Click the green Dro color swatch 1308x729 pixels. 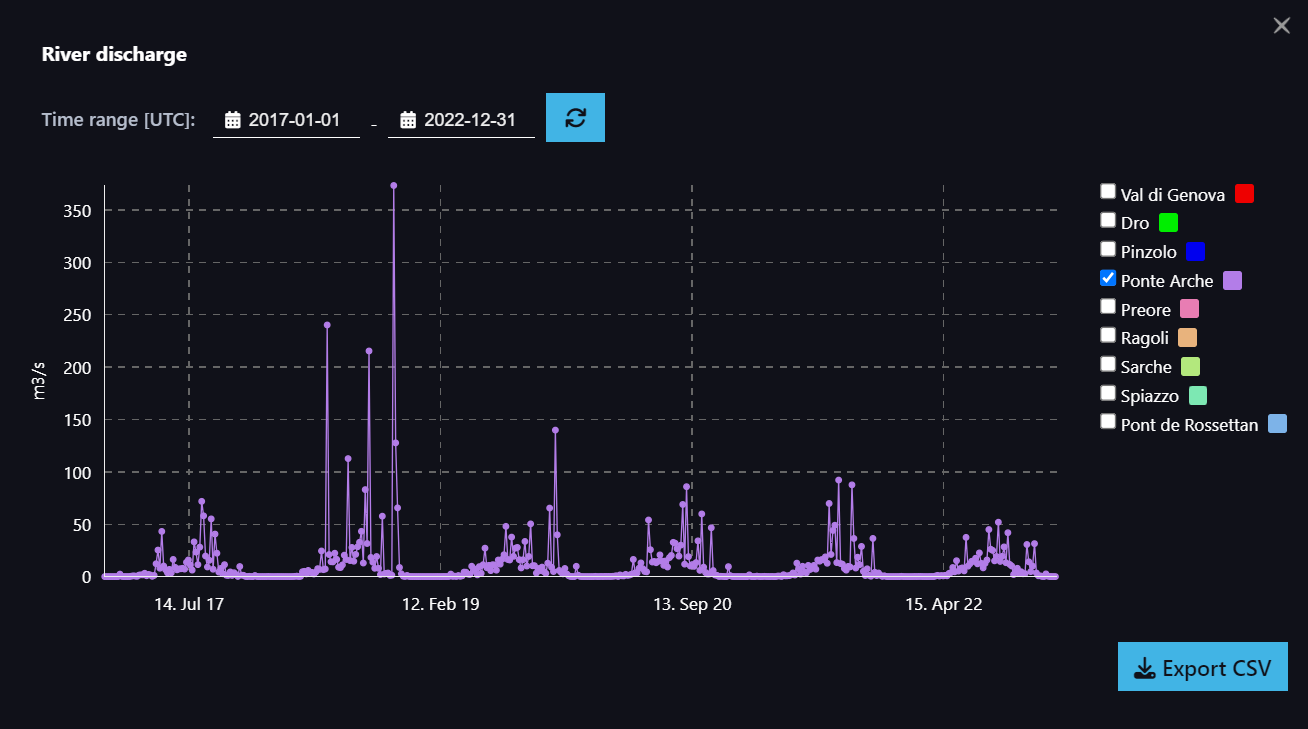click(1168, 223)
